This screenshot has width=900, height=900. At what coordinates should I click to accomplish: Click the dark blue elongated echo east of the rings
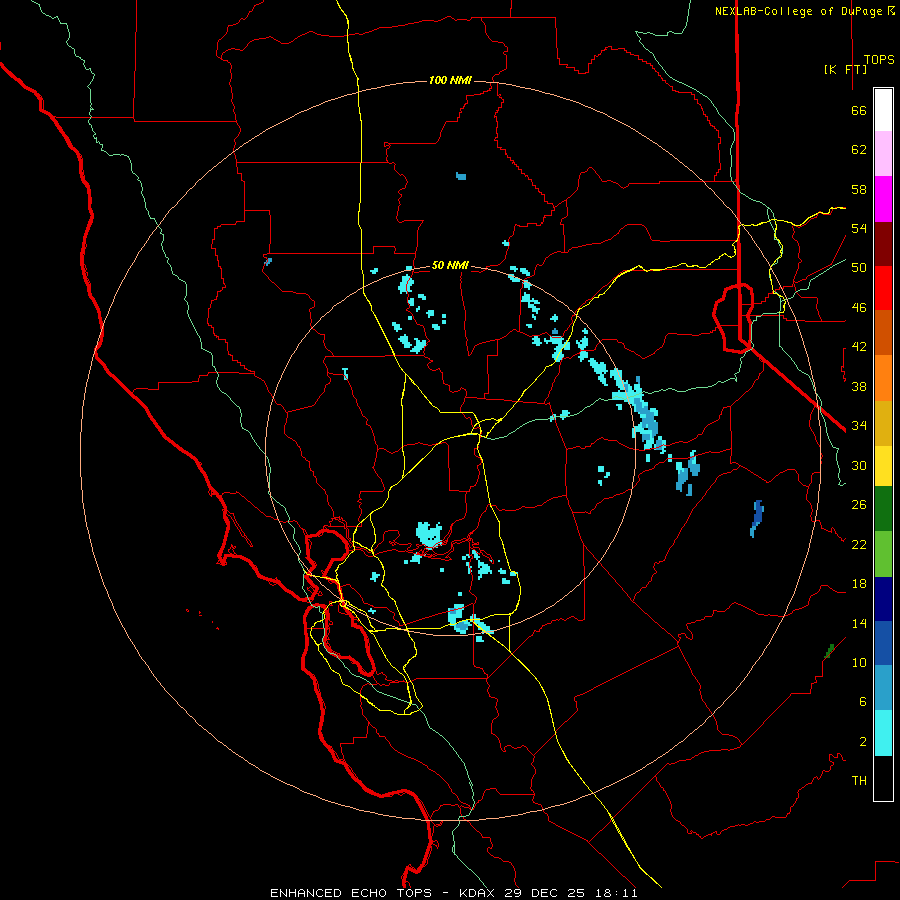[757, 518]
